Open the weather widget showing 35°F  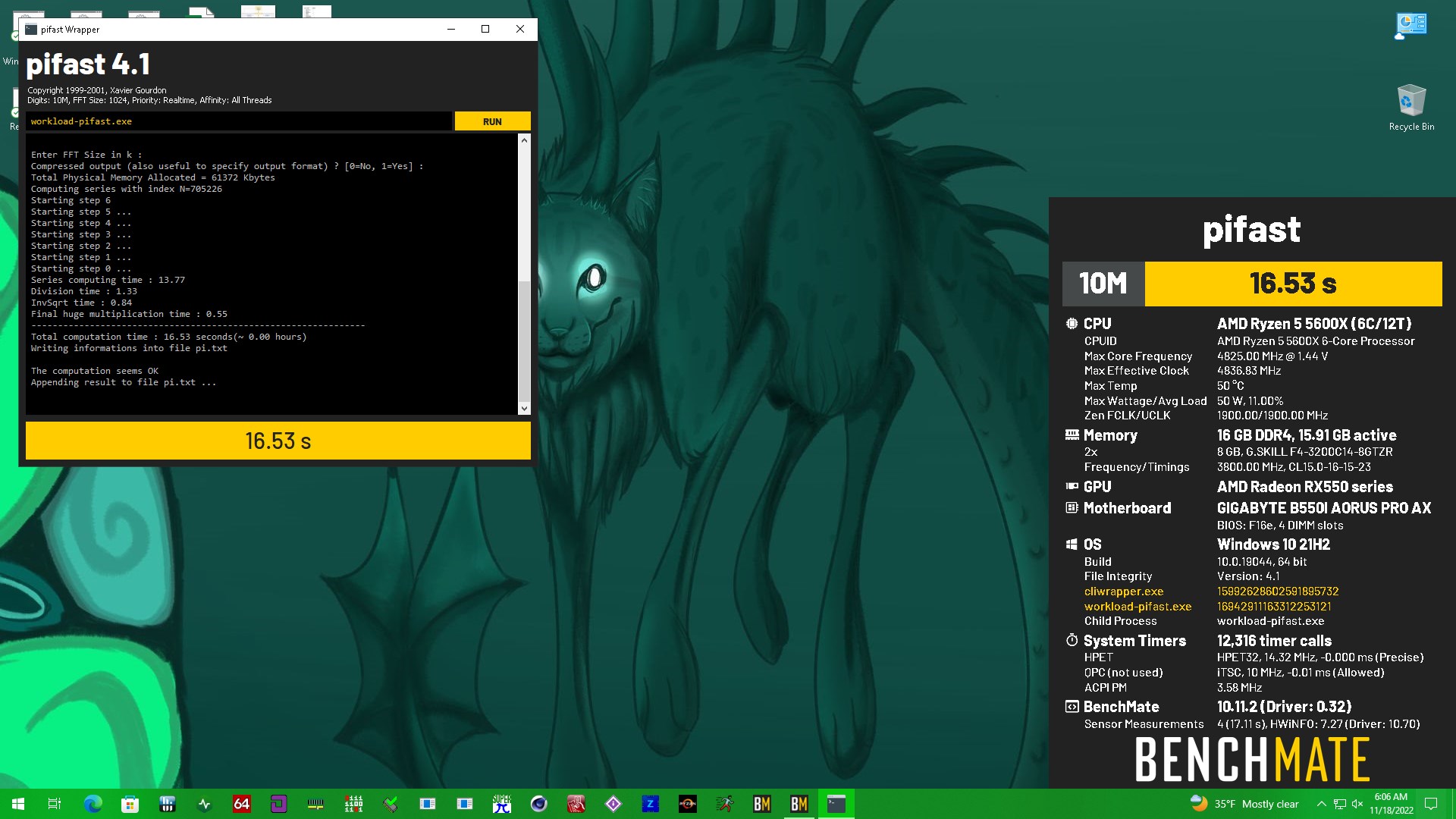point(1244,804)
